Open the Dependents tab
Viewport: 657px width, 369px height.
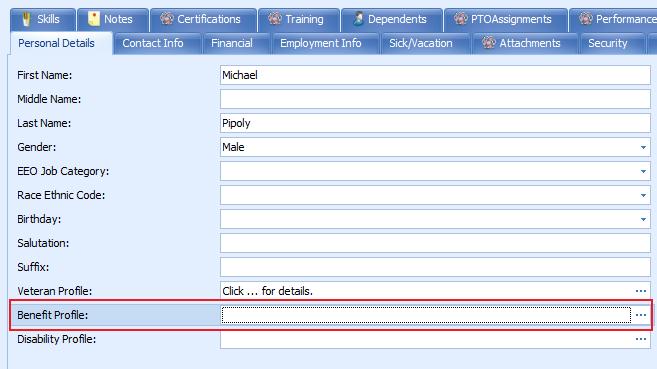click(391, 19)
